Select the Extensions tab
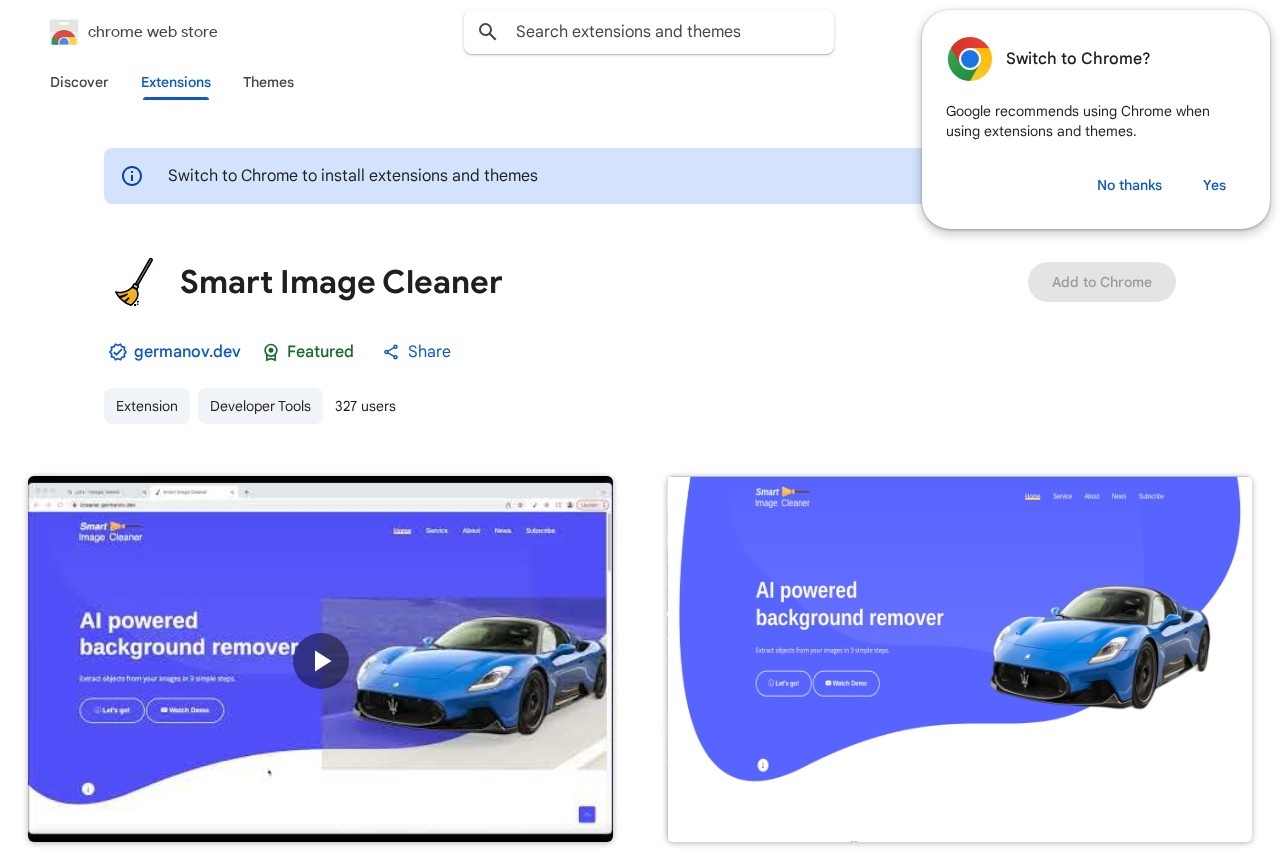 click(x=176, y=83)
